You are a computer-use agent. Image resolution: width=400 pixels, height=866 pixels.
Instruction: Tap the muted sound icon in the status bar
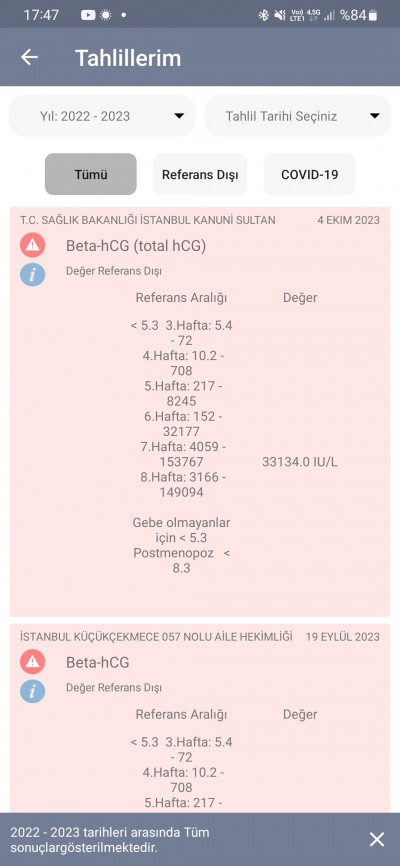coord(280,15)
